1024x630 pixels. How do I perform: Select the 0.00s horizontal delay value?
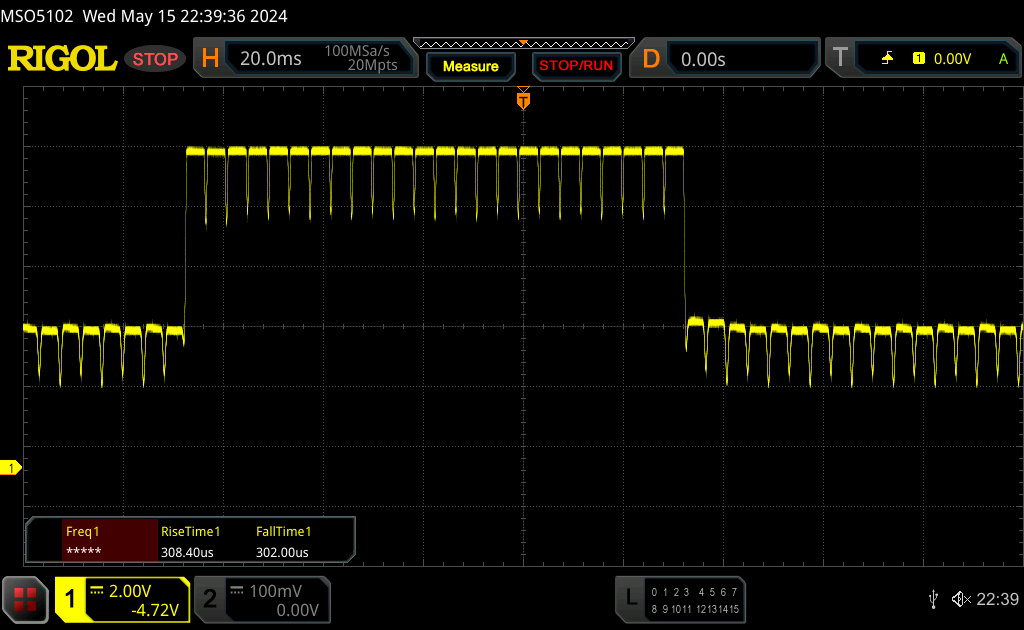click(x=703, y=59)
